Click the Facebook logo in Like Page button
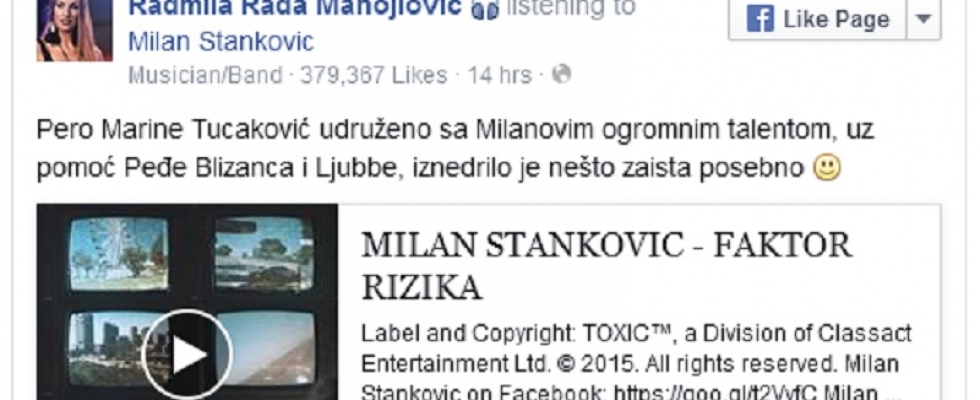Screen dimensions: 980x400 tap(760, 19)
